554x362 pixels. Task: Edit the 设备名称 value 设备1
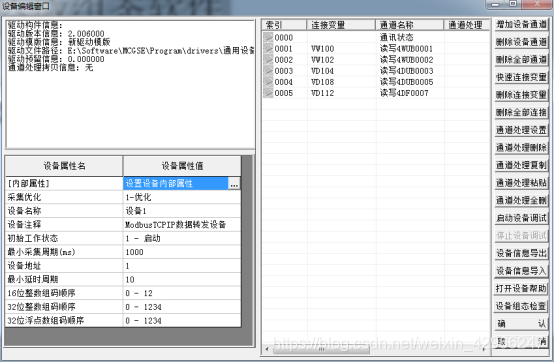point(182,211)
